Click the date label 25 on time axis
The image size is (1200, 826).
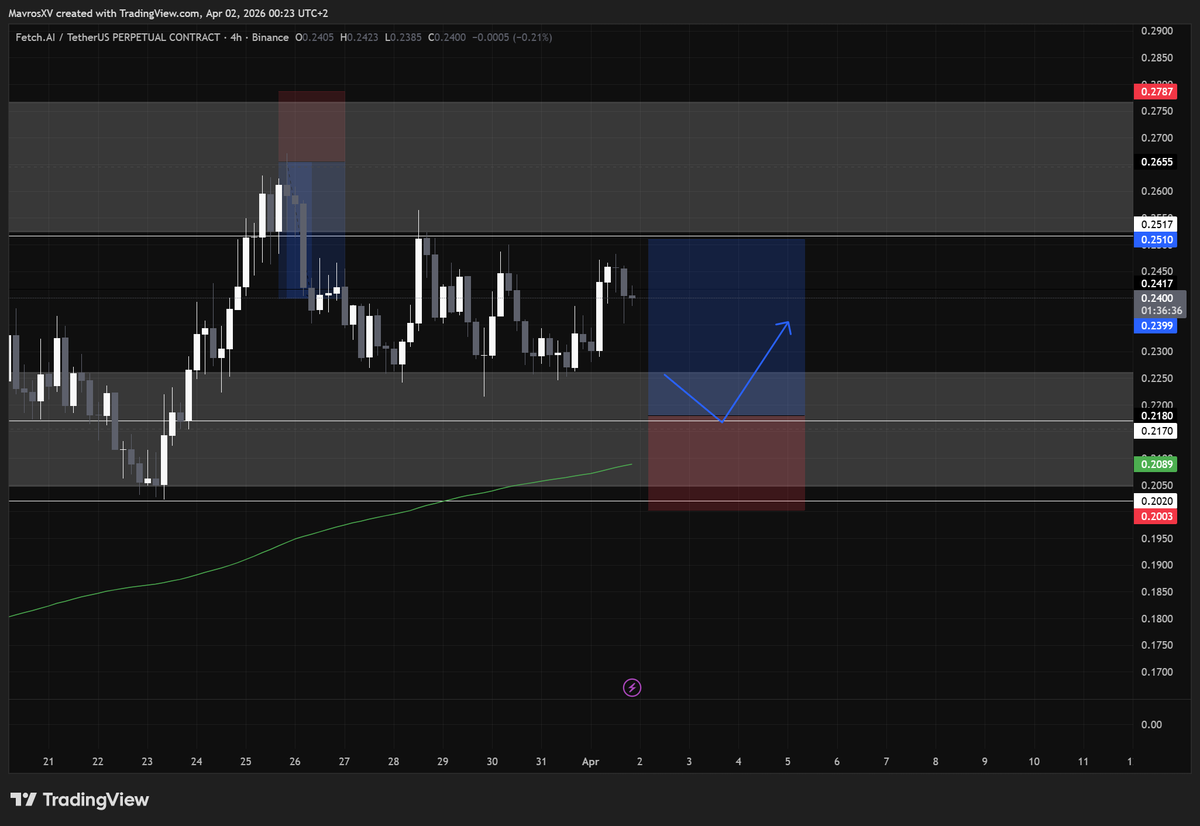coord(245,762)
